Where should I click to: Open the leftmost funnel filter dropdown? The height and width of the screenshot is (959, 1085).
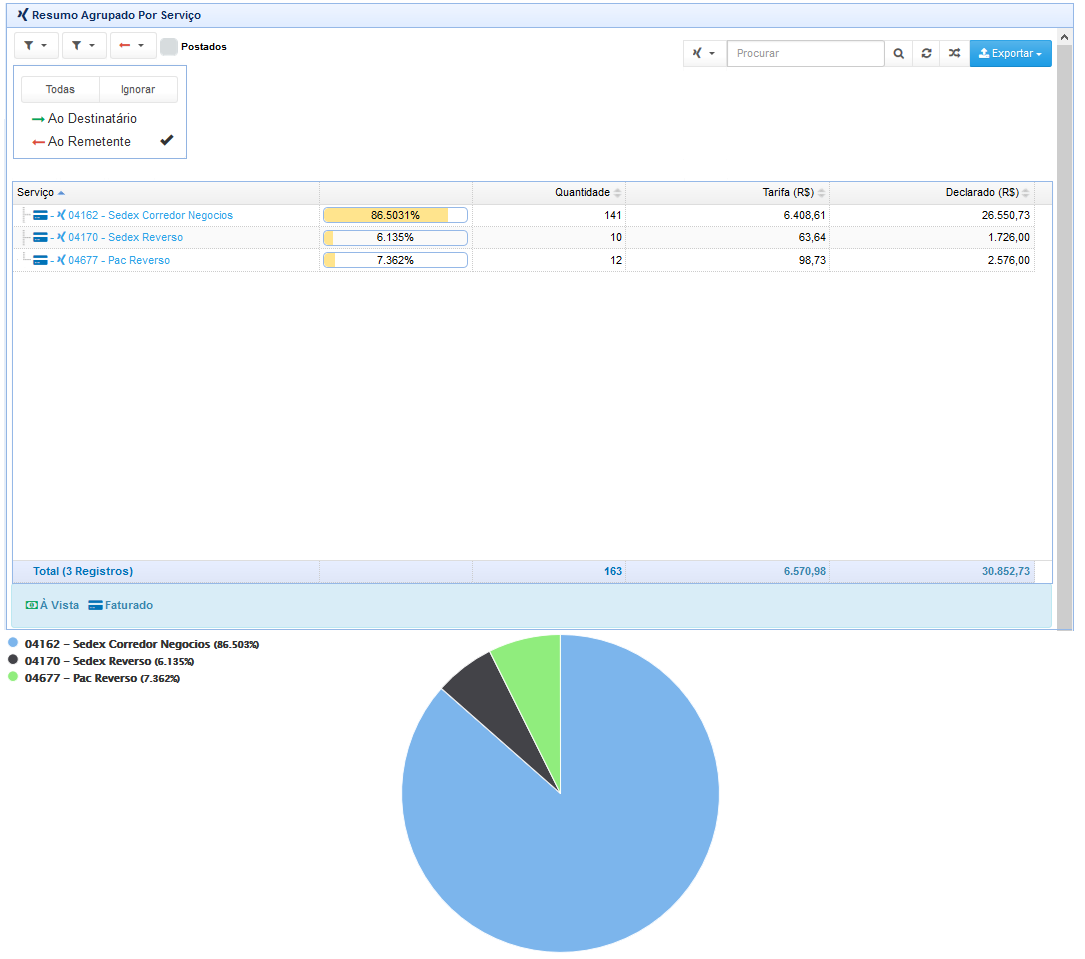point(36,46)
